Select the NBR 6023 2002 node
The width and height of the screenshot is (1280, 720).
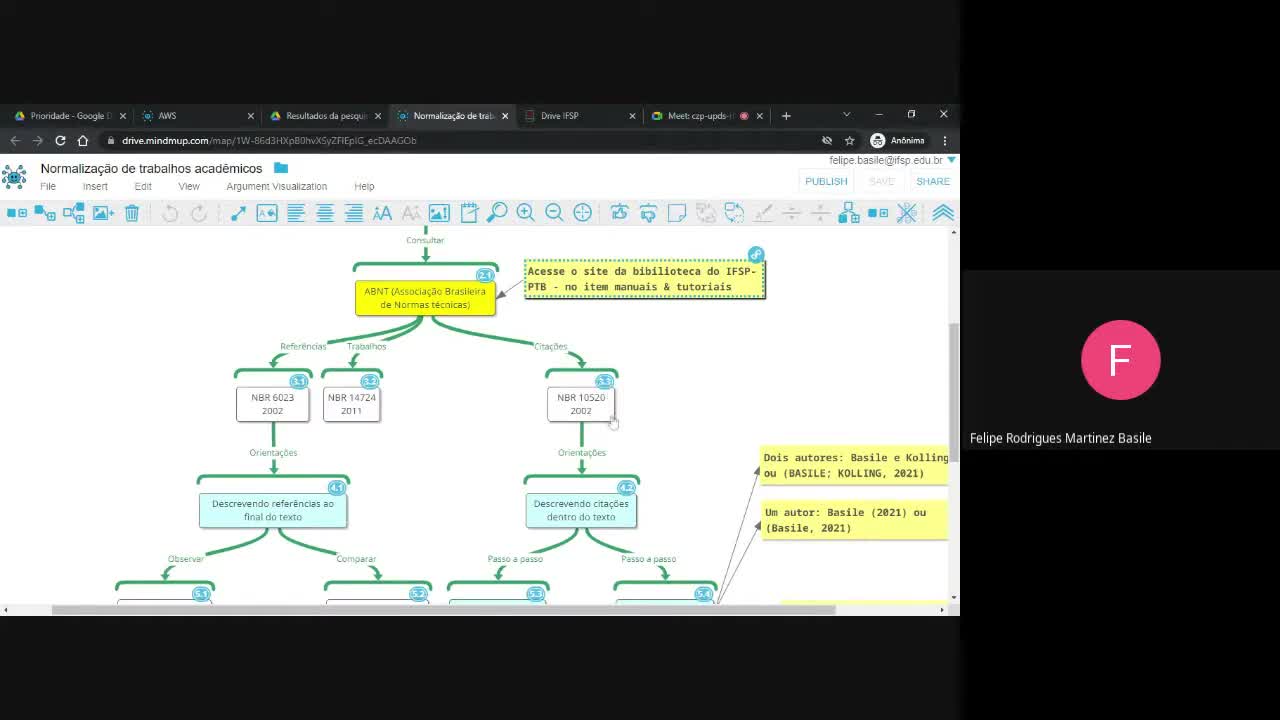point(273,404)
